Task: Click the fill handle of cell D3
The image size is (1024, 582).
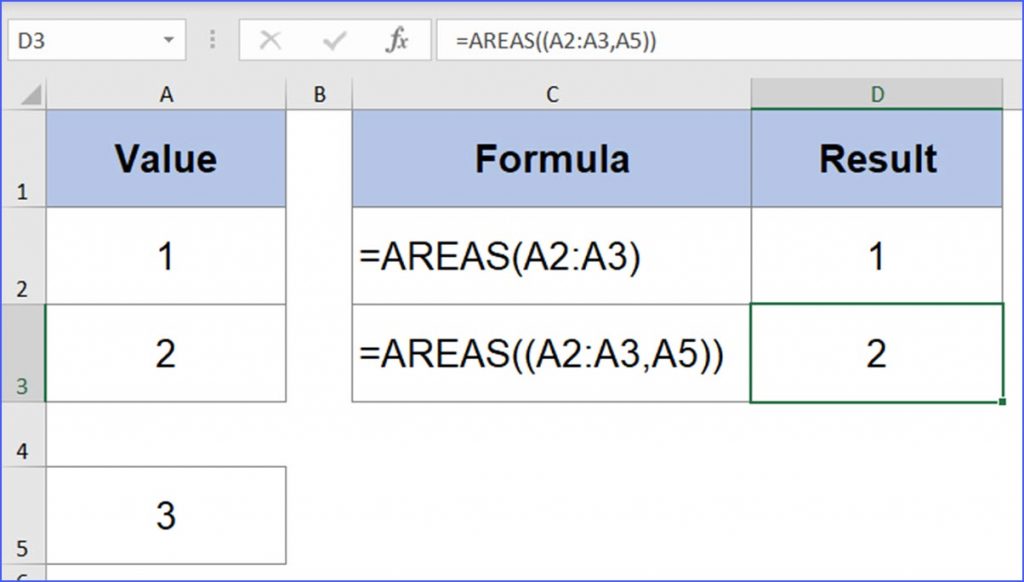Action: pos(1002,402)
